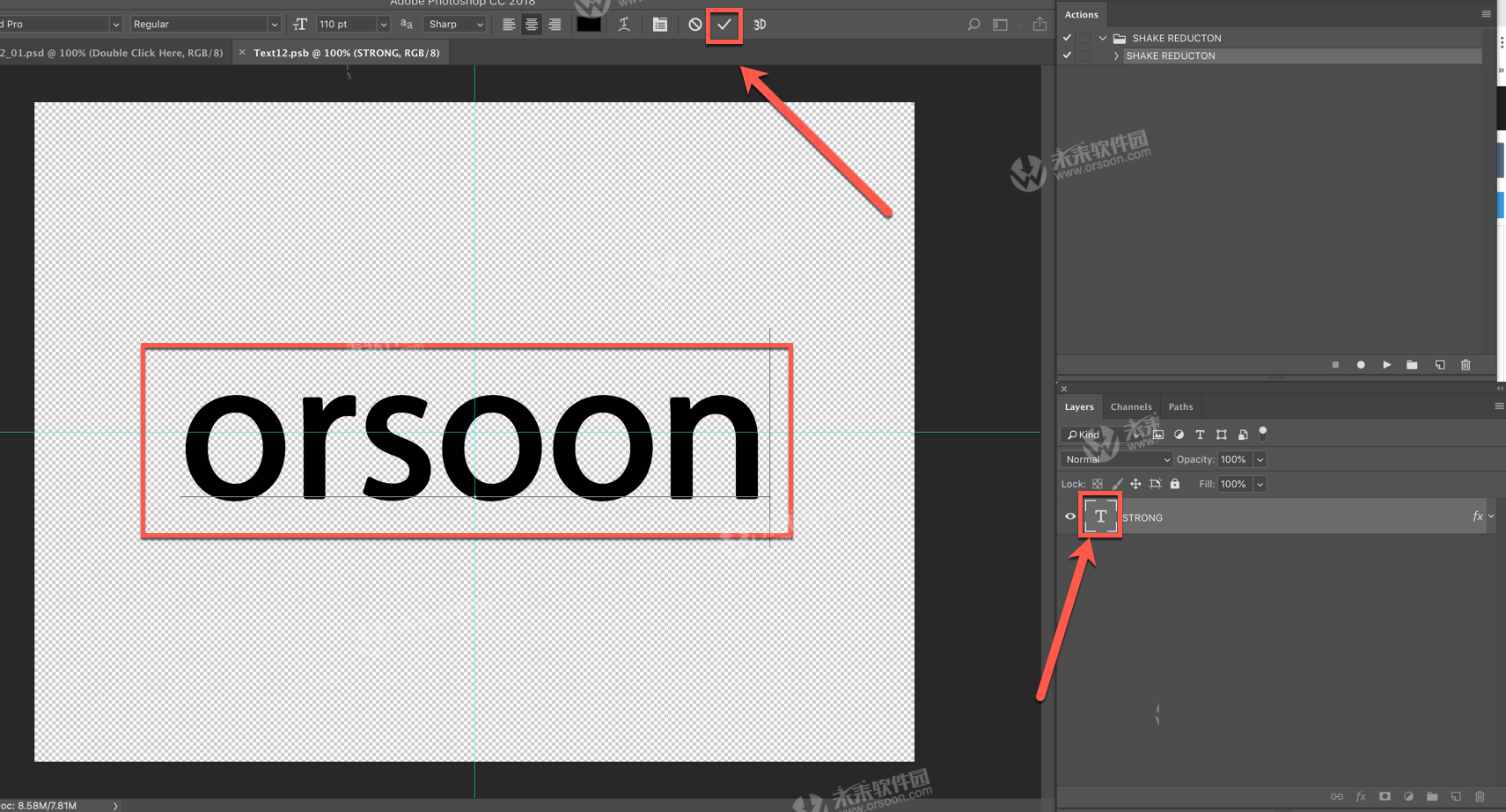
Task: Link layers at Layers panel bottom
Action: coord(1337,796)
